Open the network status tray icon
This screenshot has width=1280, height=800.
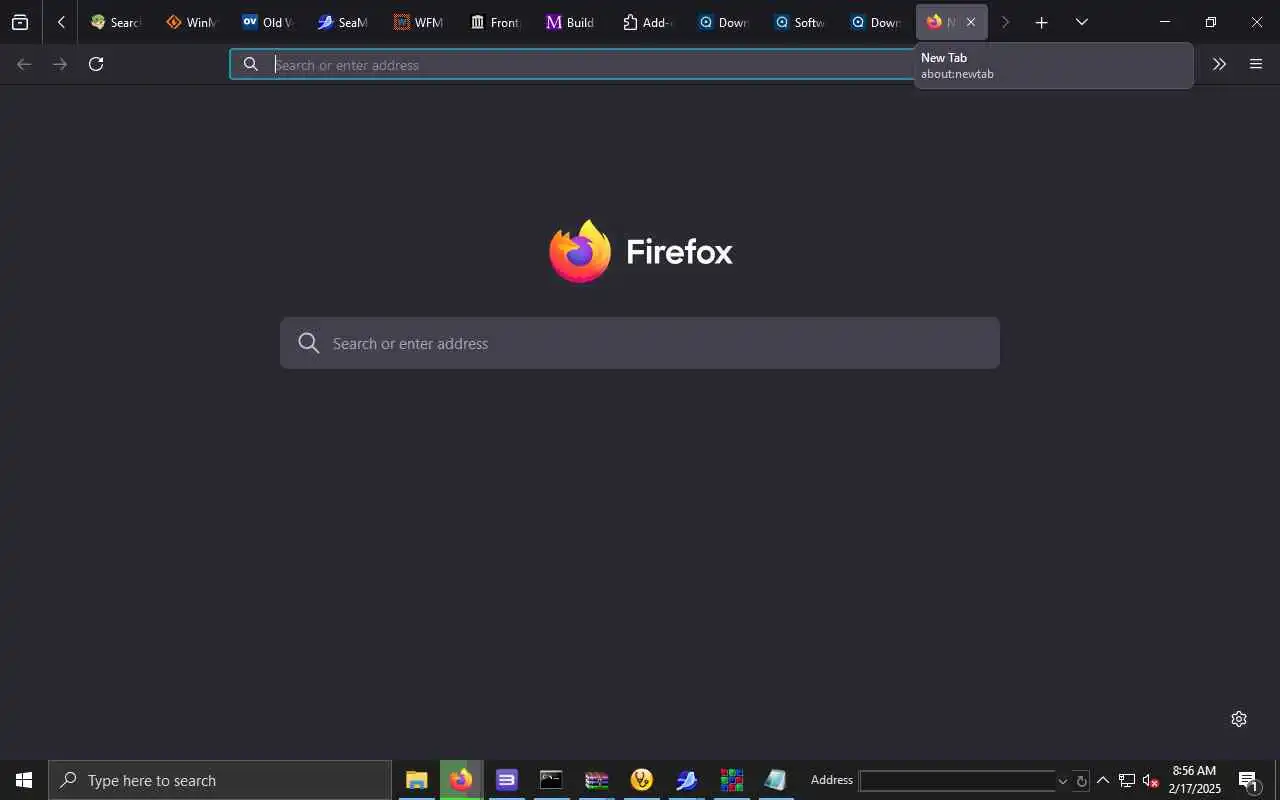click(x=1127, y=780)
